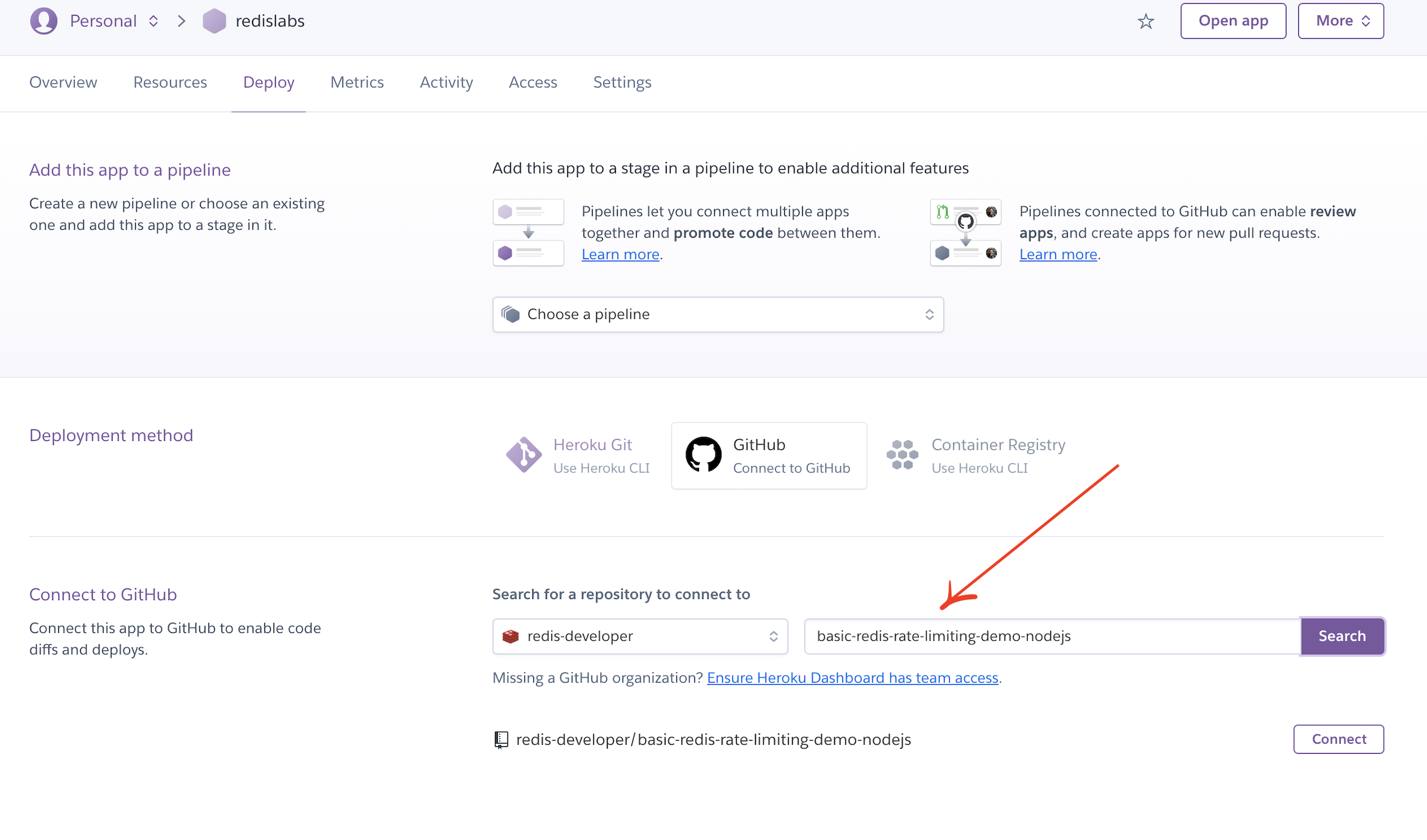Click the Container Registry hexagons icon
Image resolution: width=1427 pixels, height=840 pixels.
point(902,455)
